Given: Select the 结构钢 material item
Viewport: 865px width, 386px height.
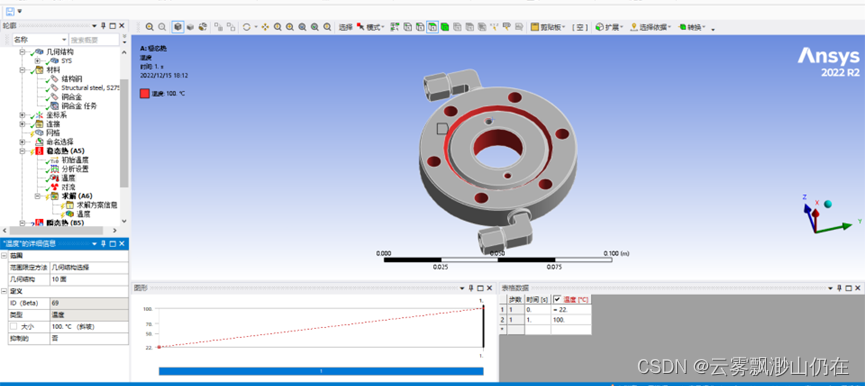Looking at the screenshot, I should [72, 79].
